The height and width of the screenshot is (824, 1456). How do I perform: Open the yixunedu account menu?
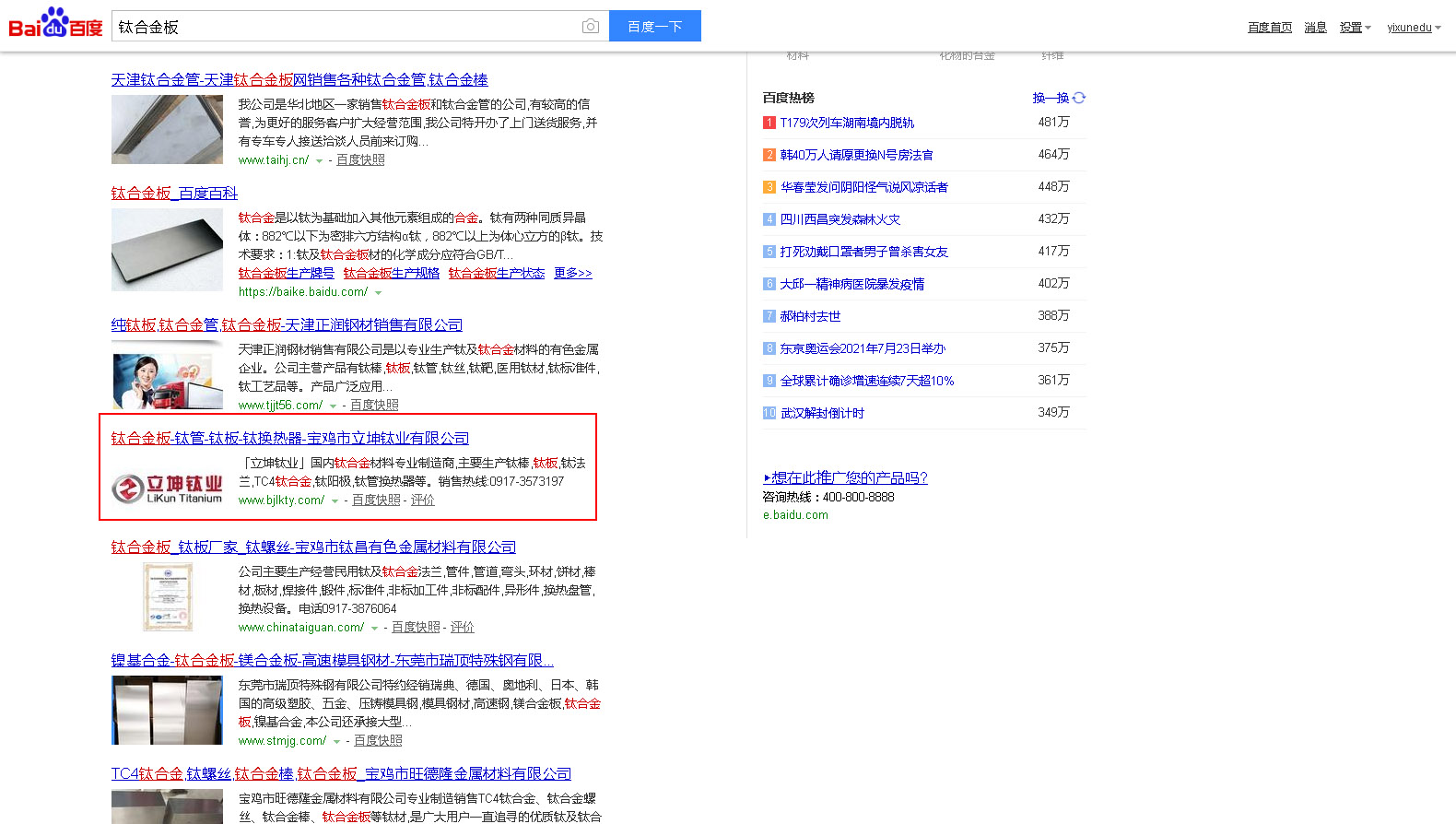coord(1414,28)
